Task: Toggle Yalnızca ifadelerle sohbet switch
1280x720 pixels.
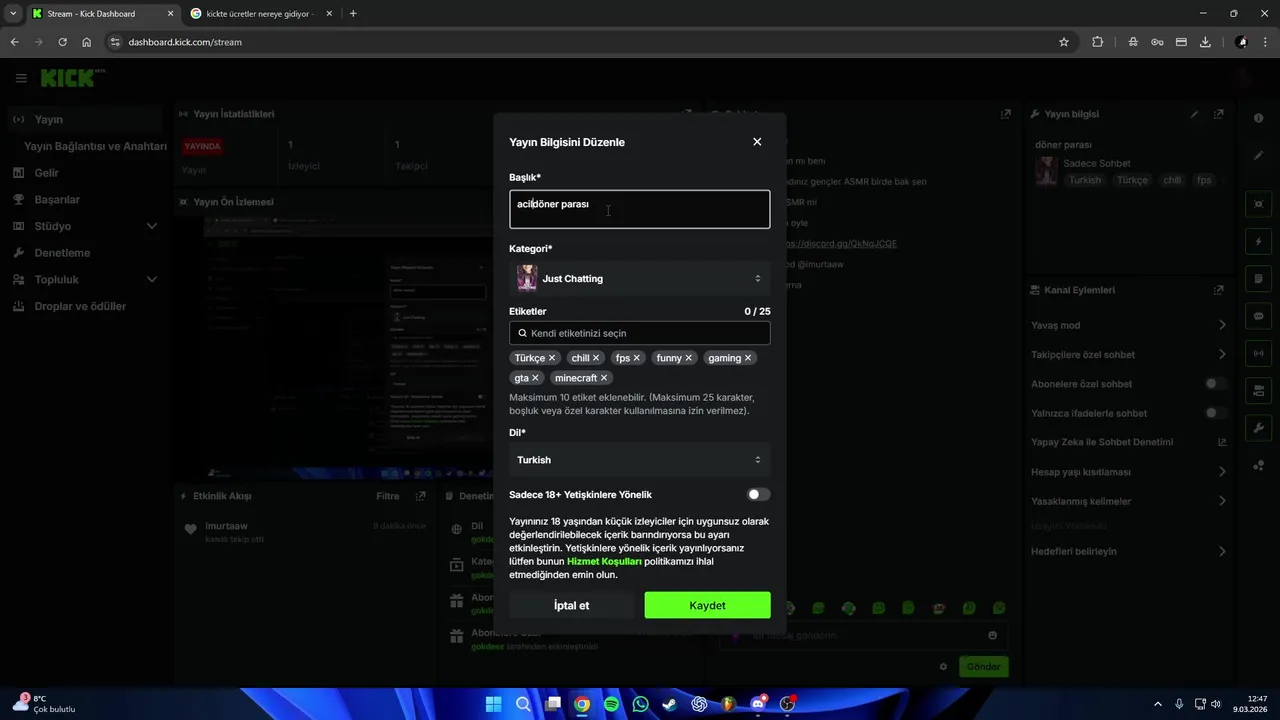Action: [x=1215, y=413]
